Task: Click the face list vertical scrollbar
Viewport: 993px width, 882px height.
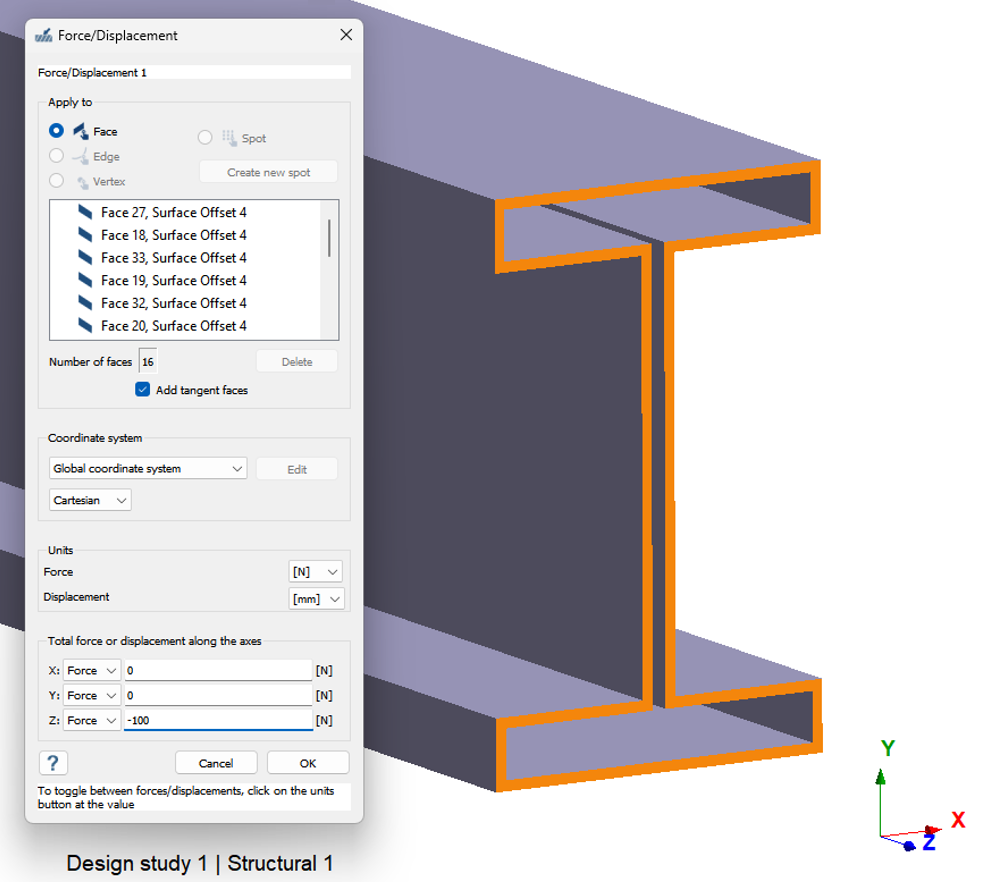Action: point(329,240)
